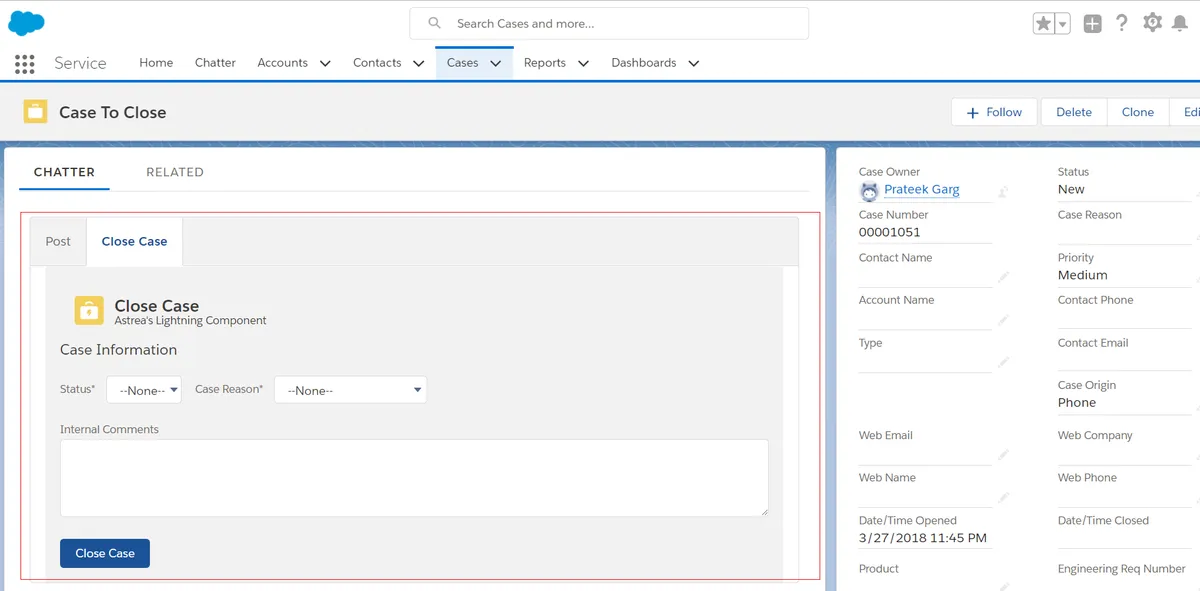Viewport: 1200px width, 591px height.
Task: Expand the Cases tab dropdown chevron
Action: 495,63
